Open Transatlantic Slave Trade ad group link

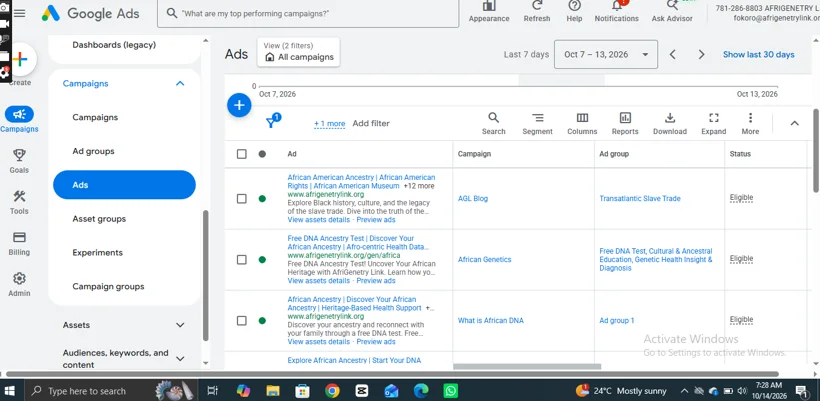pyautogui.click(x=640, y=199)
